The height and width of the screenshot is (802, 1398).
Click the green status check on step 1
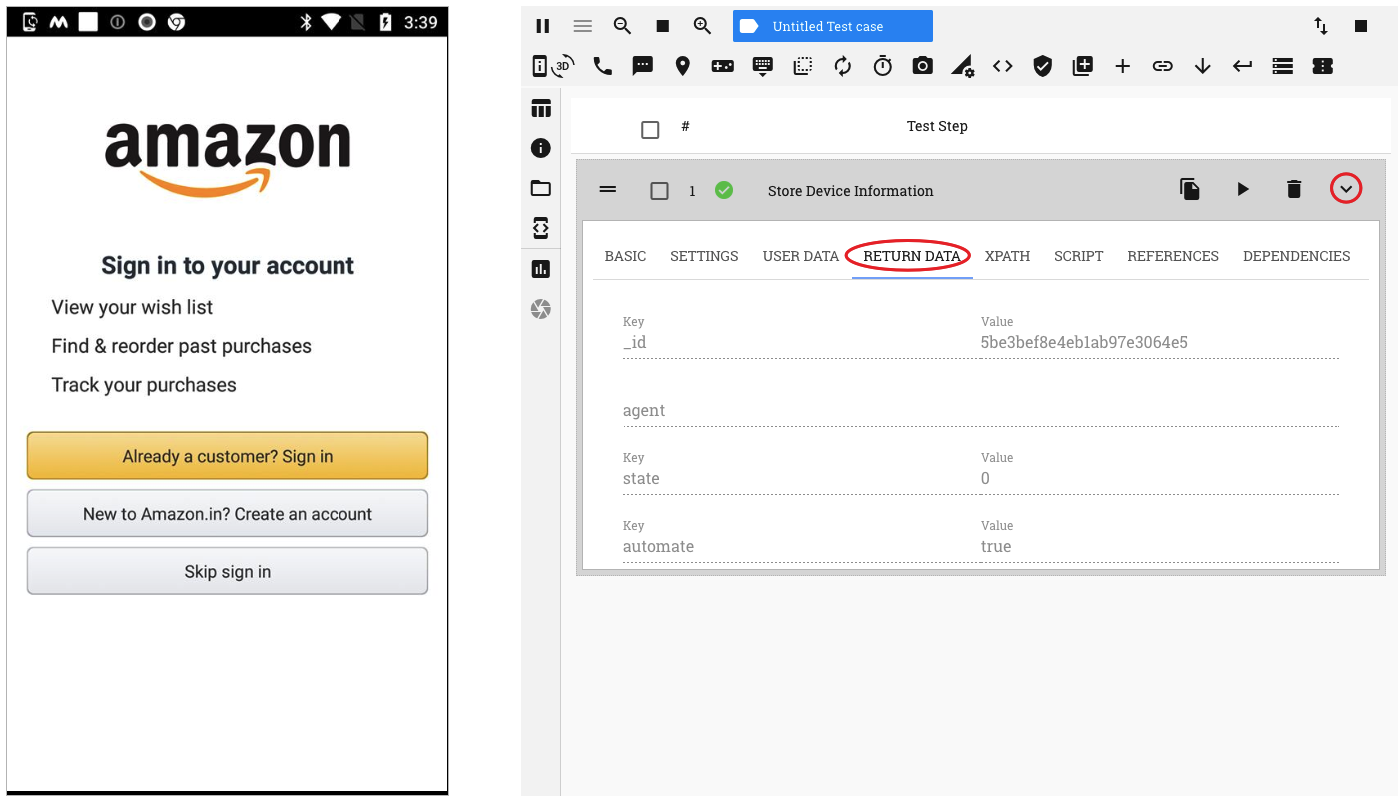click(x=724, y=190)
